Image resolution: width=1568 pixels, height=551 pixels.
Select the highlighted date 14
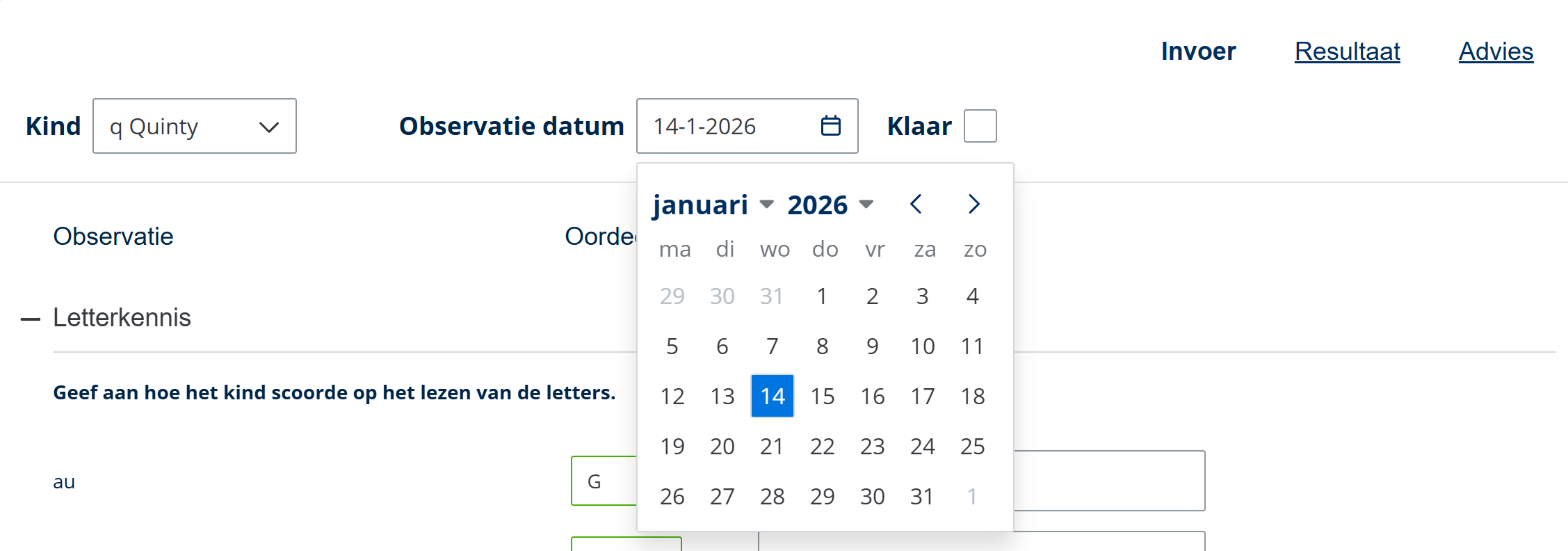(x=773, y=396)
